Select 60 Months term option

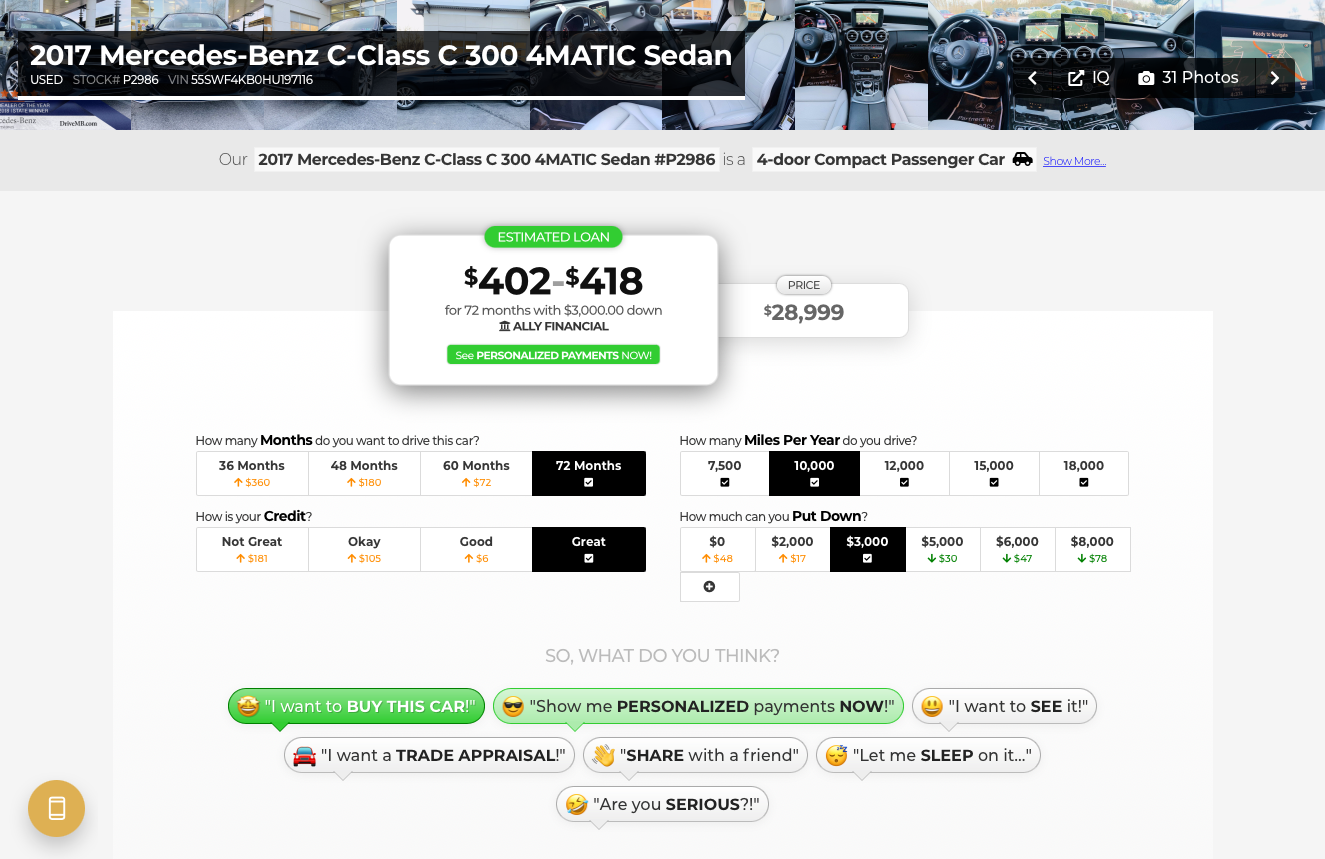(x=476, y=473)
